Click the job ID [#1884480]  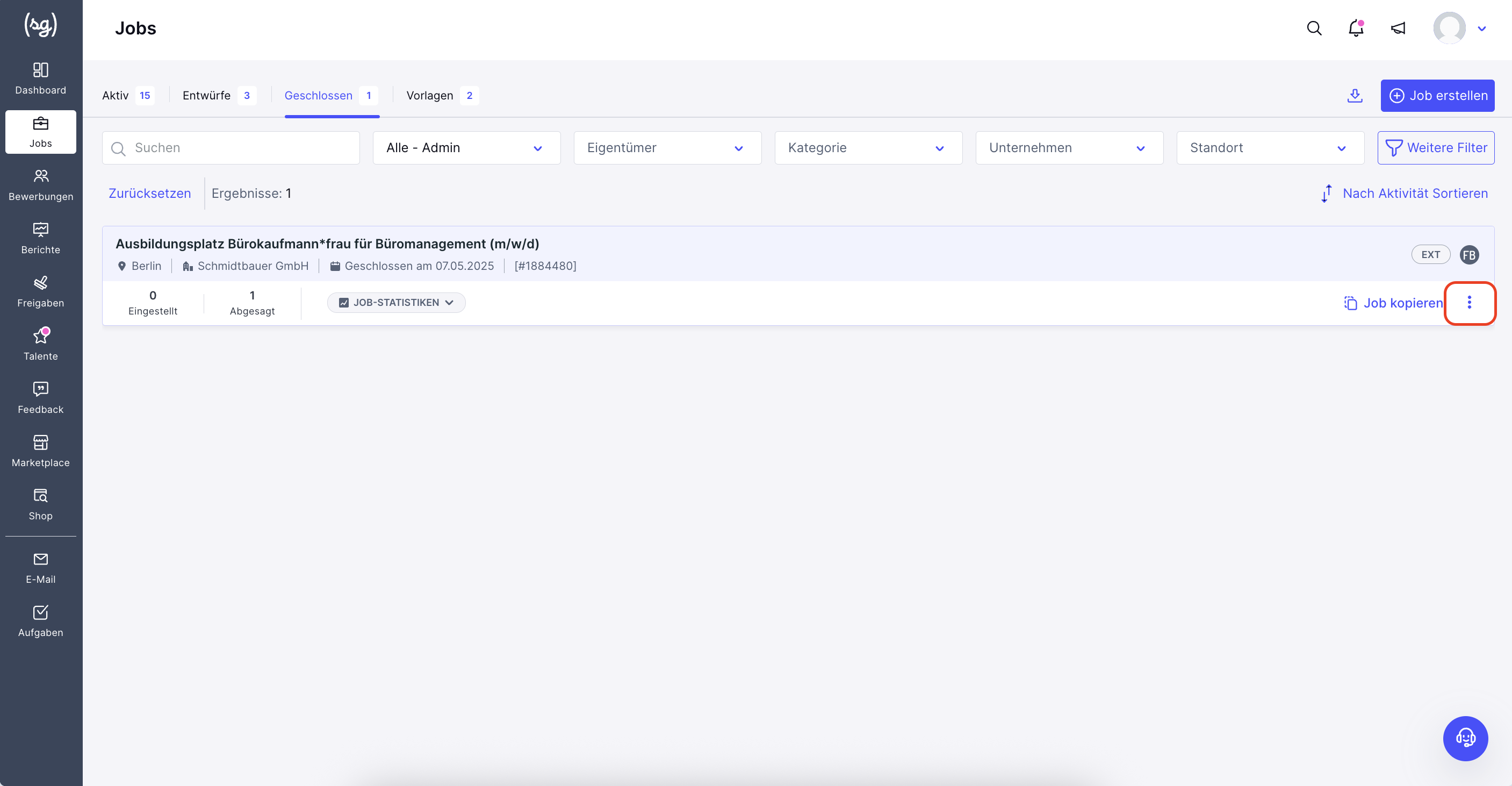click(545, 266)
